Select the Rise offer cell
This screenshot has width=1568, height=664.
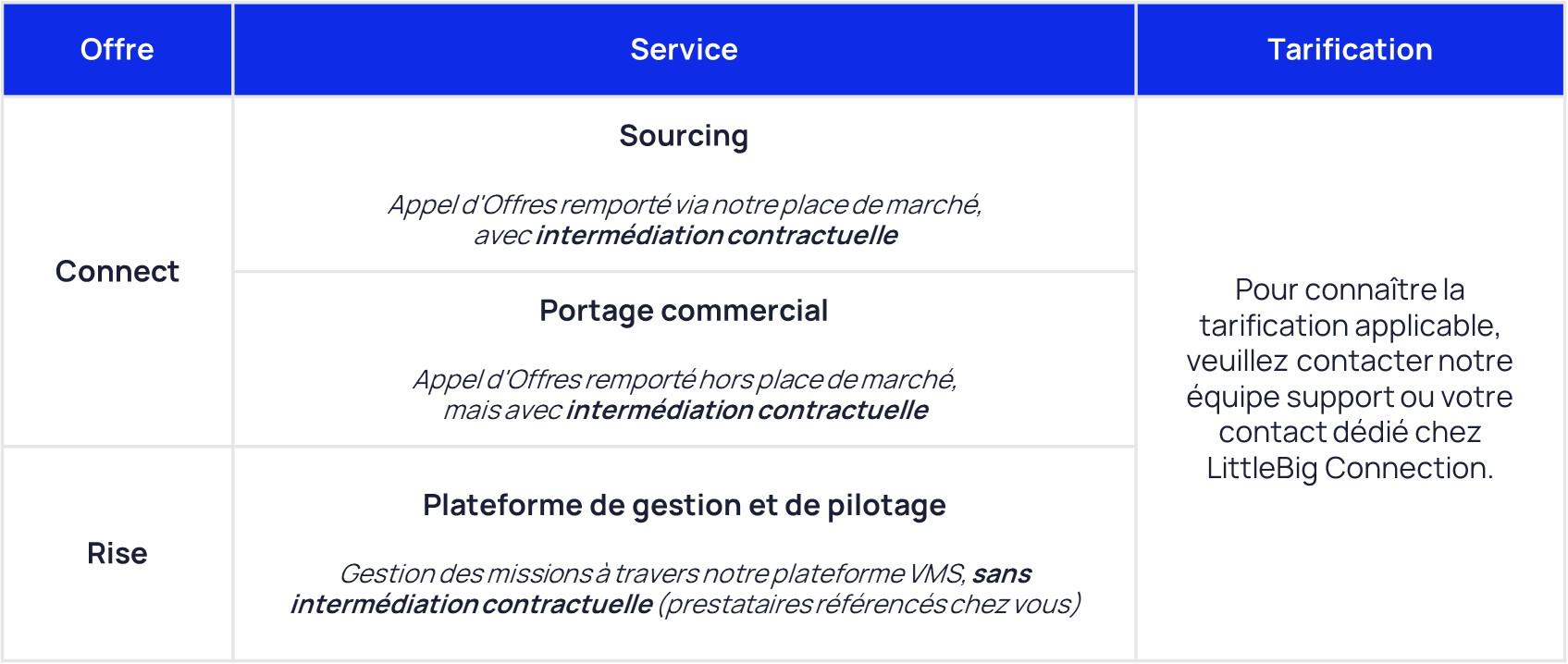(117, 553)
